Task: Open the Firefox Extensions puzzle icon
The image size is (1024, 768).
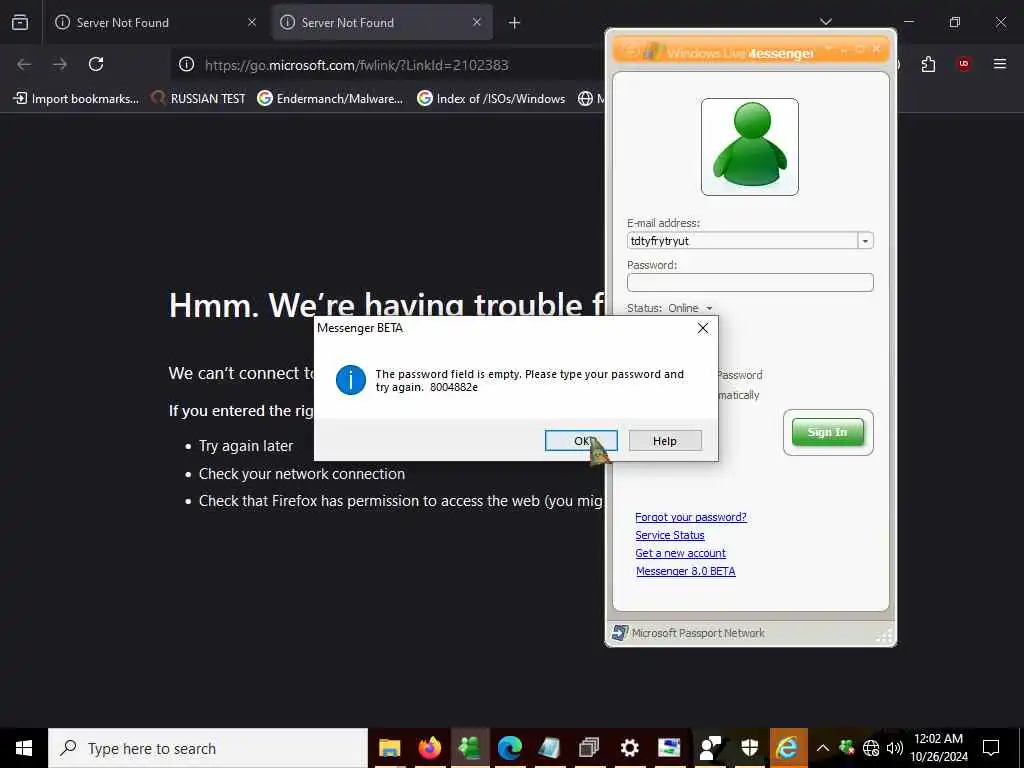Action: [x=928, y=64]
